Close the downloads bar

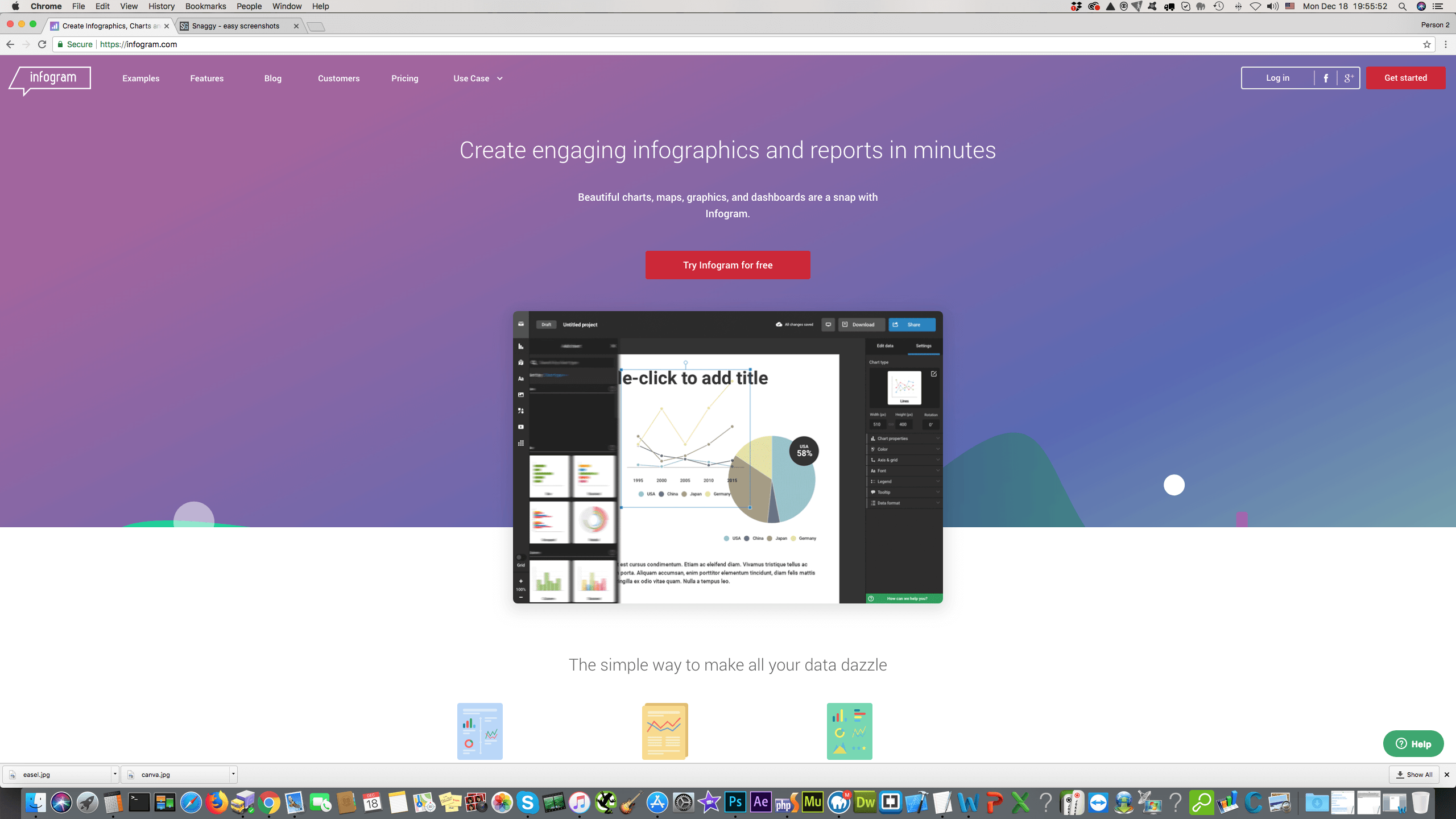tap(1447, 775)
